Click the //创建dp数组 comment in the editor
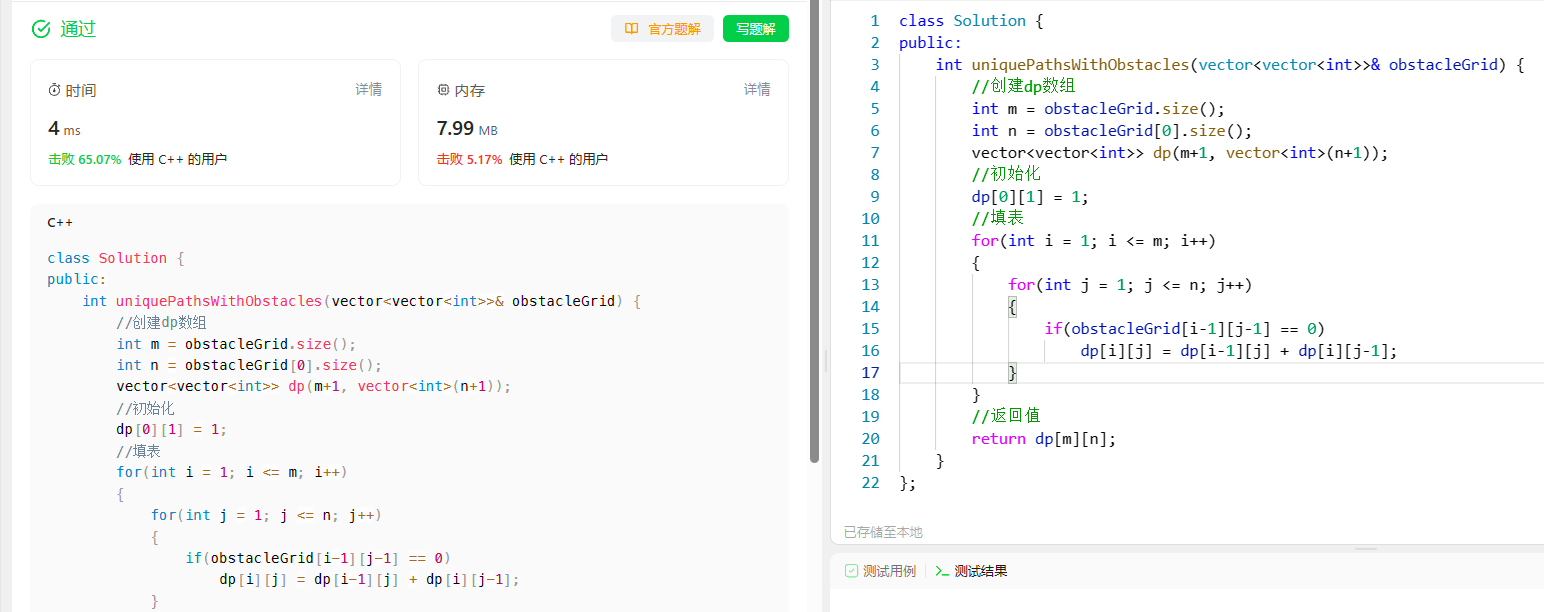Viewport: 1544px width, 612px height. [x=1024, y=87]
